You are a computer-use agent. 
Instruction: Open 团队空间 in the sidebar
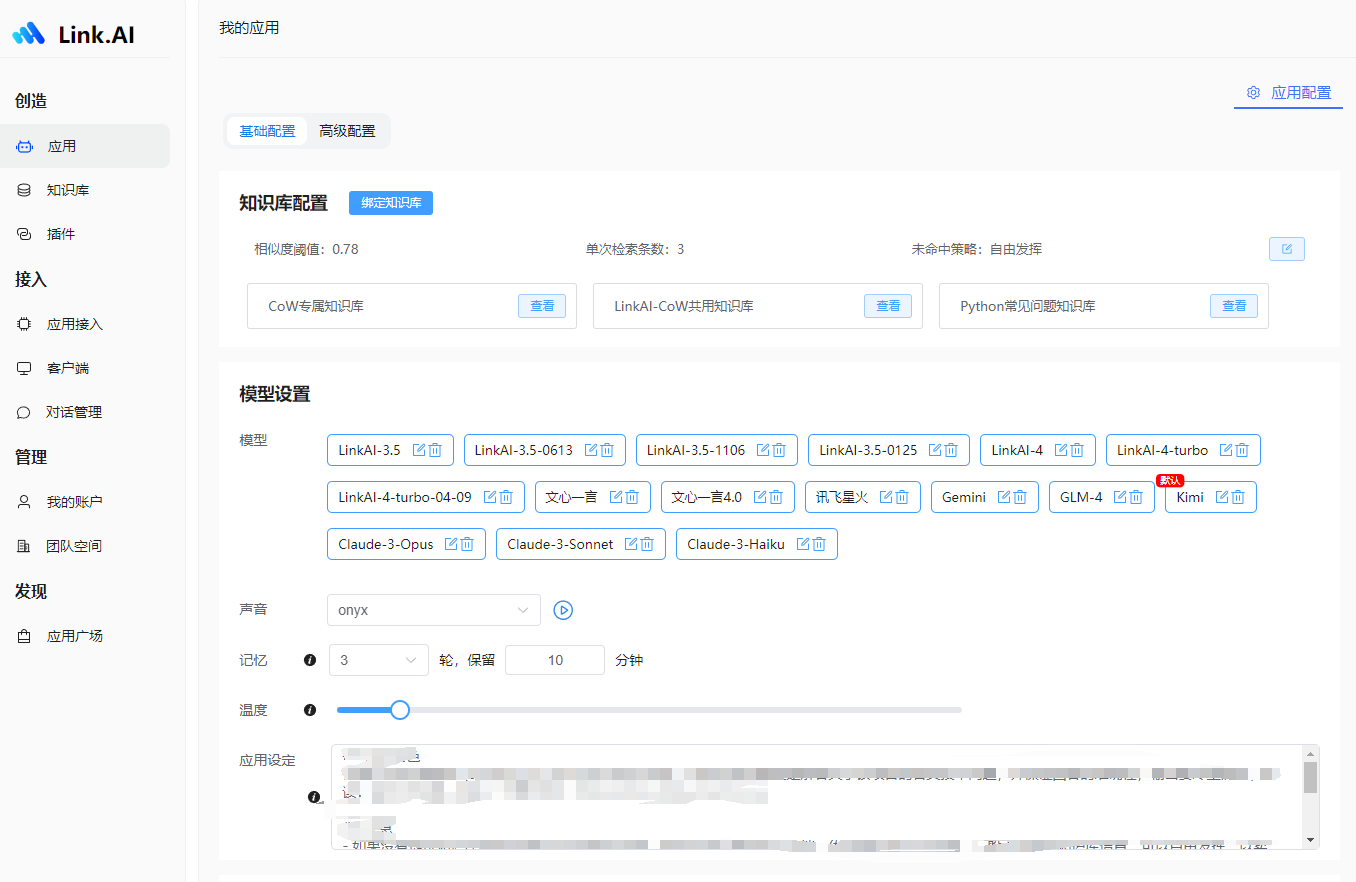point(85,546)
